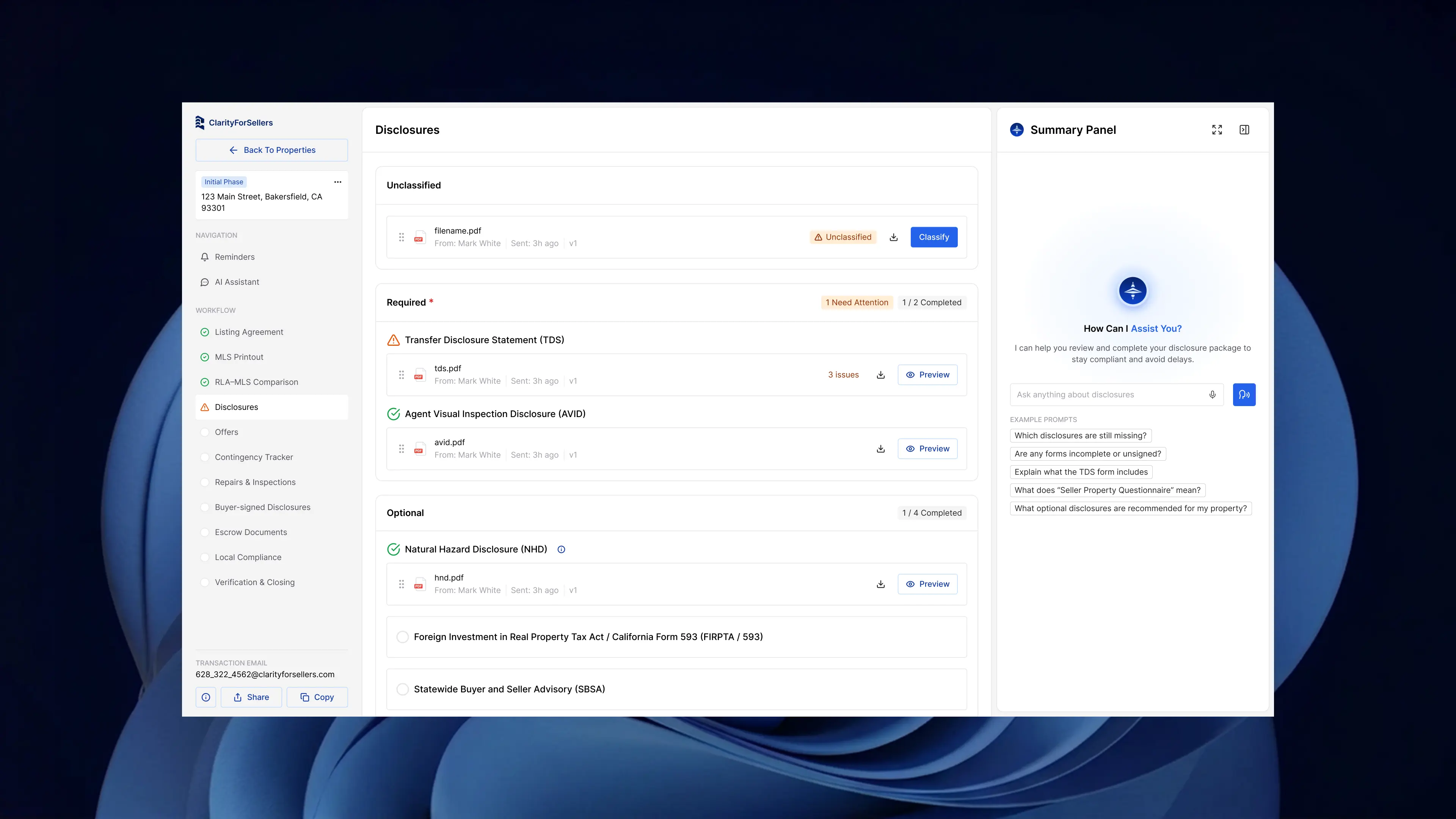Click the microphone icon in prompt field
Image resolution: width=1456 pixels, height=819 pixels.
pos(1213,394)
